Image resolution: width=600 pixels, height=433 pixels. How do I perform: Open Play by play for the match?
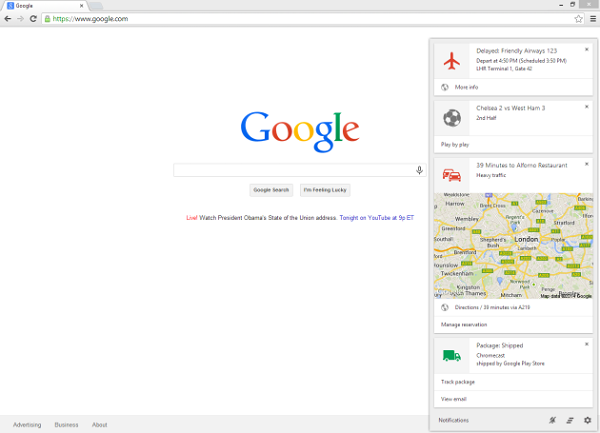[x=513, y=145]
